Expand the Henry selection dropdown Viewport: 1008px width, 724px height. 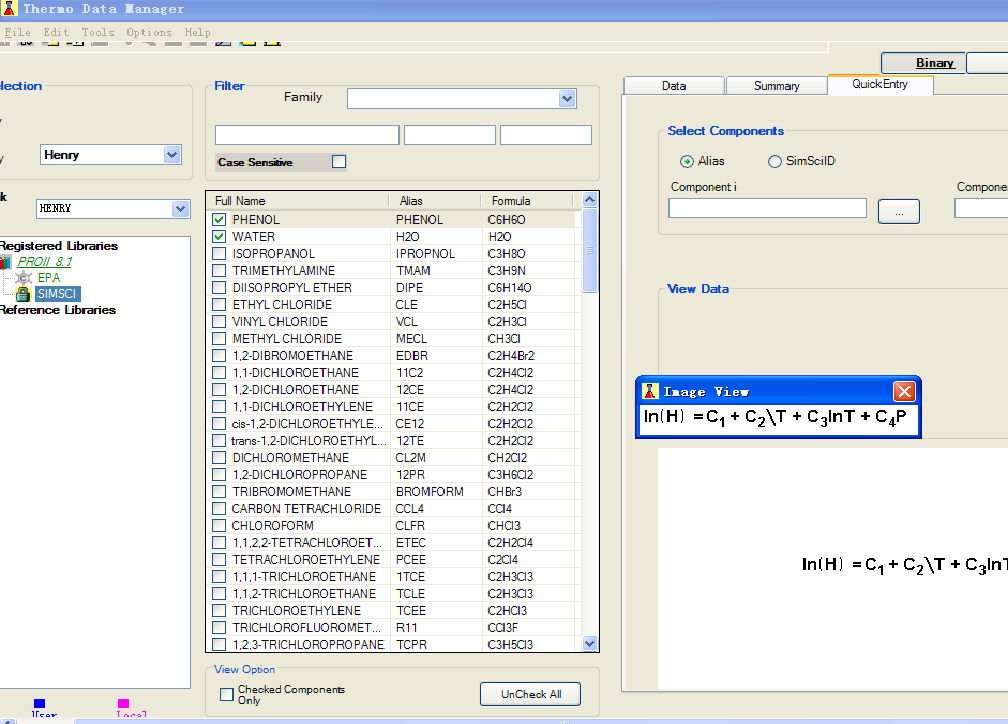171,155
